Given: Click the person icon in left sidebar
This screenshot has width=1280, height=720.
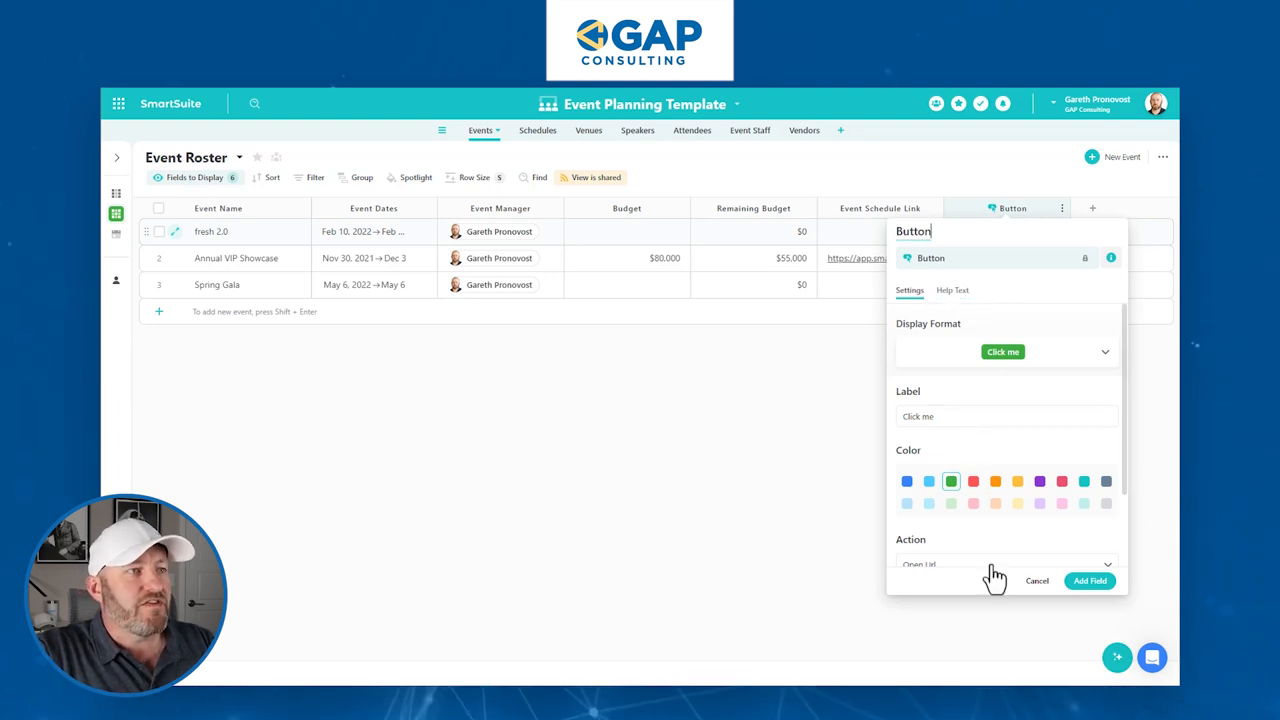Looking at the screenshot, I should (116, 281).
